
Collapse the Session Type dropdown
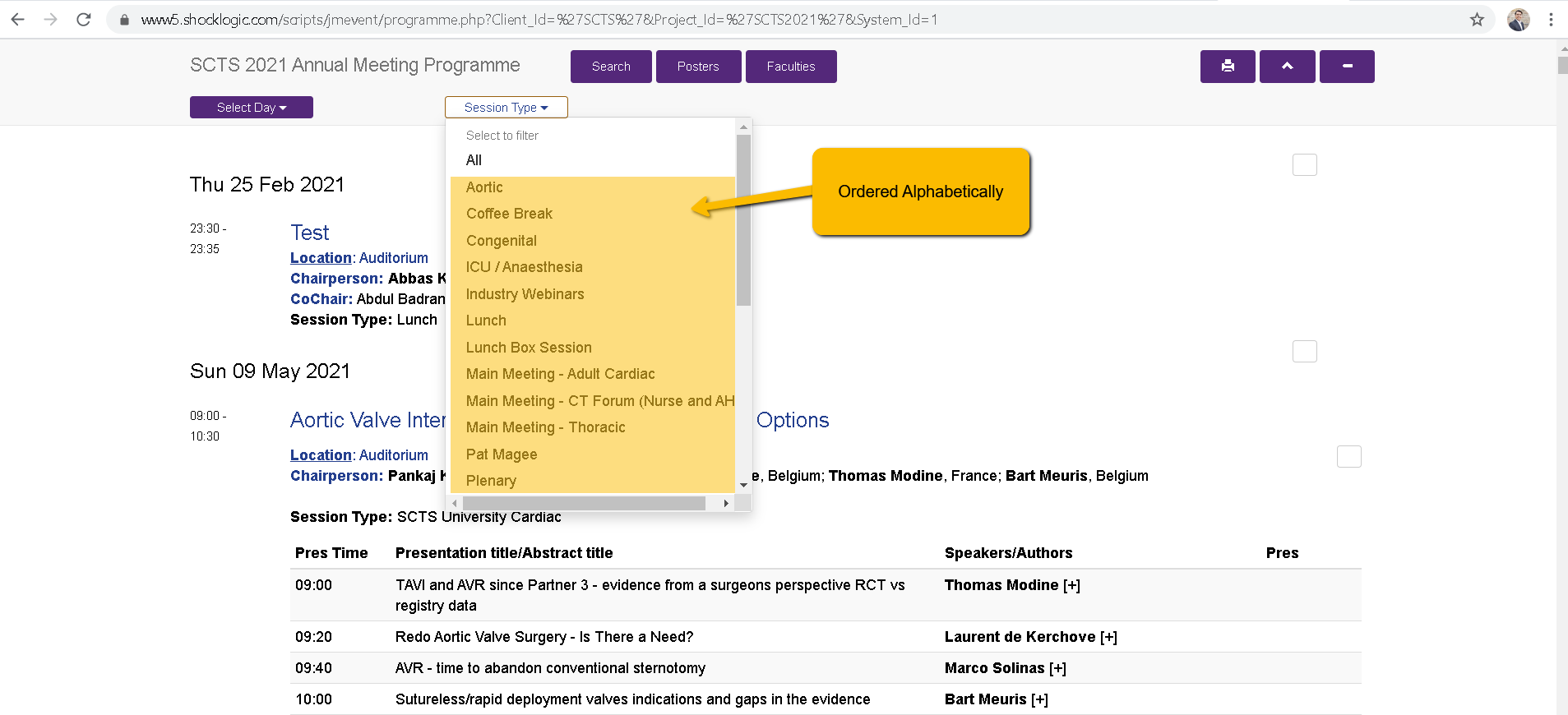click(506, 108)
